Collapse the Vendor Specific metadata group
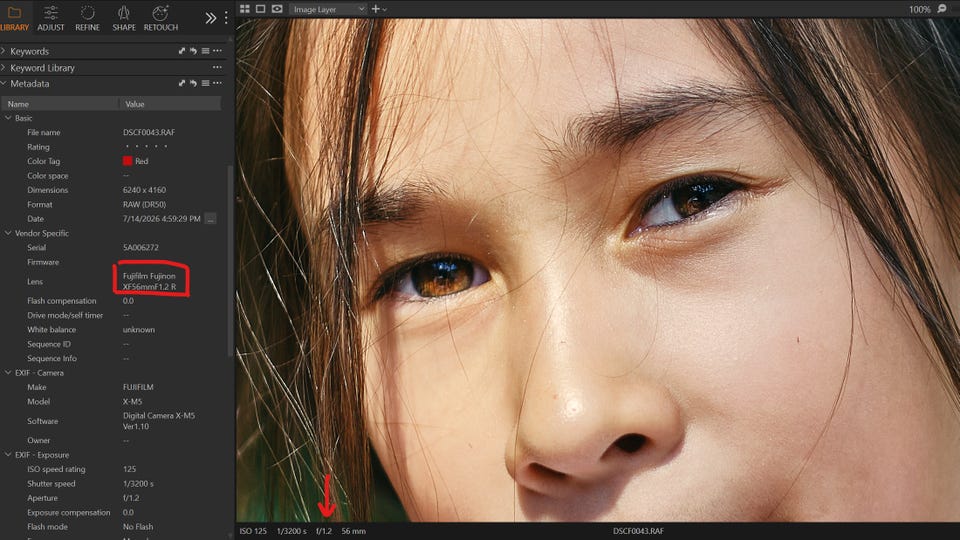 [x=8, y=233]
